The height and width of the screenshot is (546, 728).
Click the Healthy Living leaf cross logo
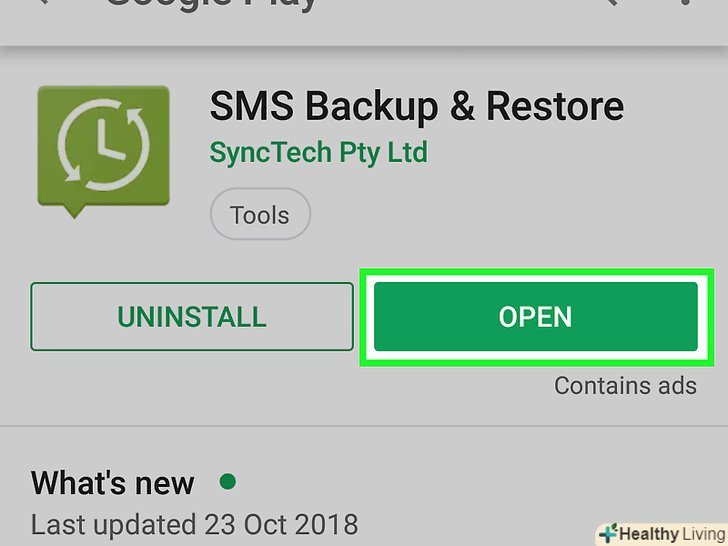pyautogui.click(x=608, y=533)
